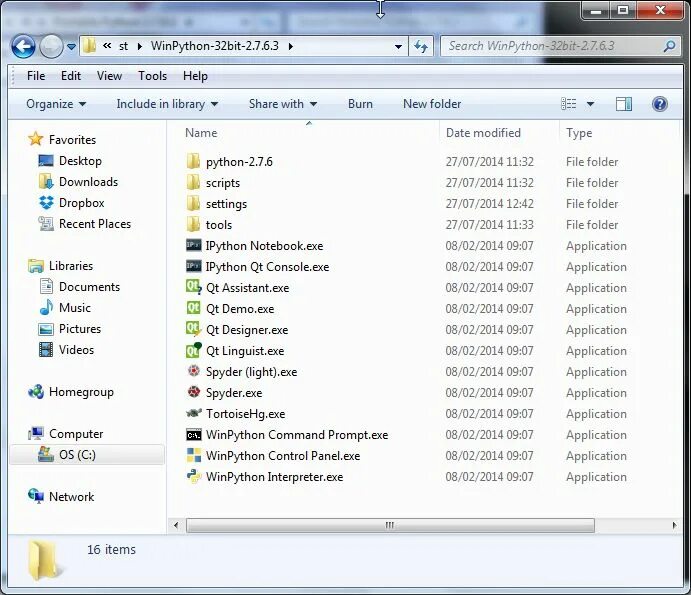
Task: Open the File menu
Action: coord(36,76)
